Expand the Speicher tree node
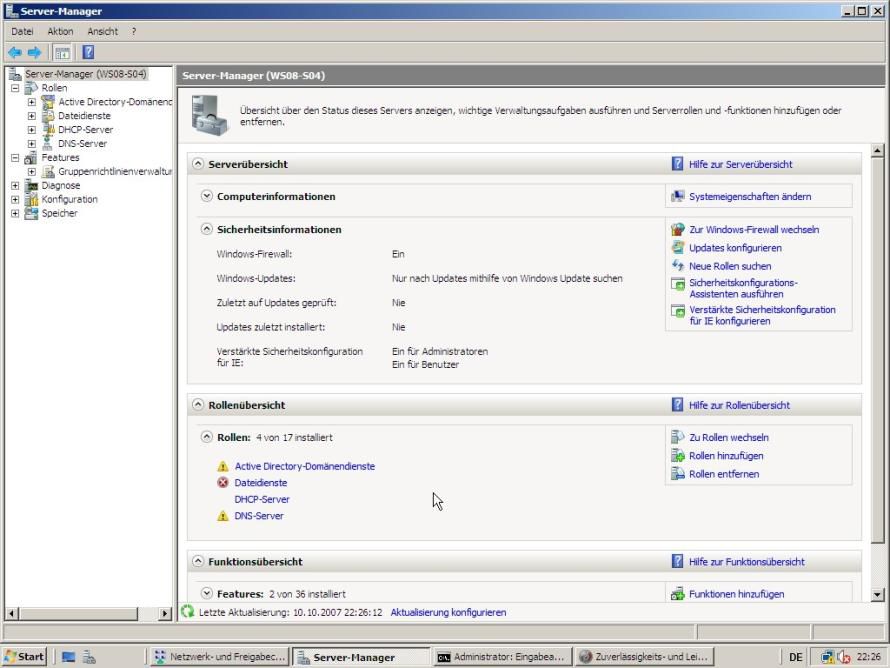The width and height of the screenshot is (890, 668). pos(15,213)
